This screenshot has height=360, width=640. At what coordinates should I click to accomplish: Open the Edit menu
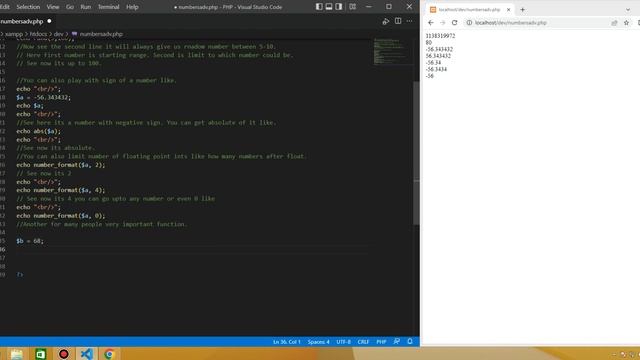[x=5, y=7]
